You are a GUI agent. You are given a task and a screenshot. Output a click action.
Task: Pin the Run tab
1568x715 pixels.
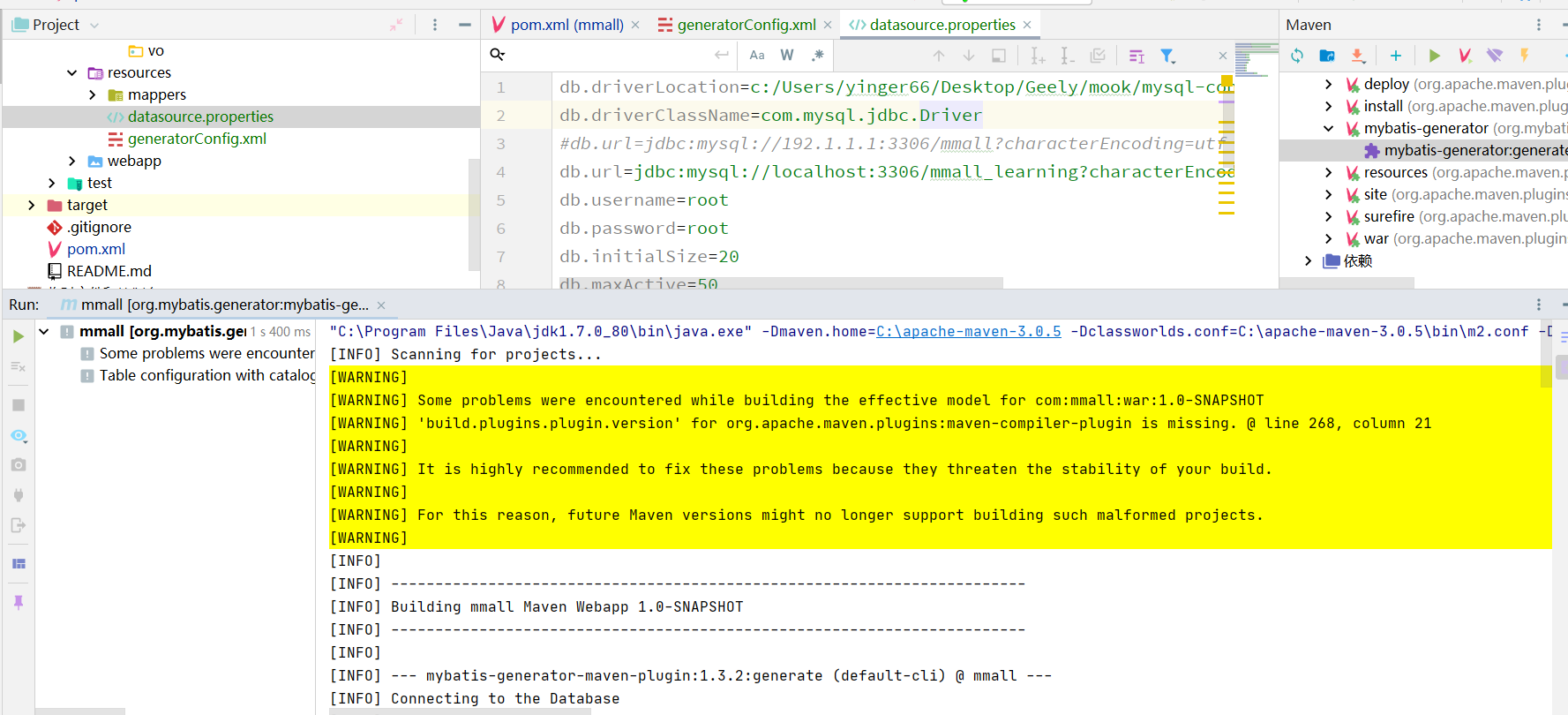pyautogui.click(x=19, y=602)
